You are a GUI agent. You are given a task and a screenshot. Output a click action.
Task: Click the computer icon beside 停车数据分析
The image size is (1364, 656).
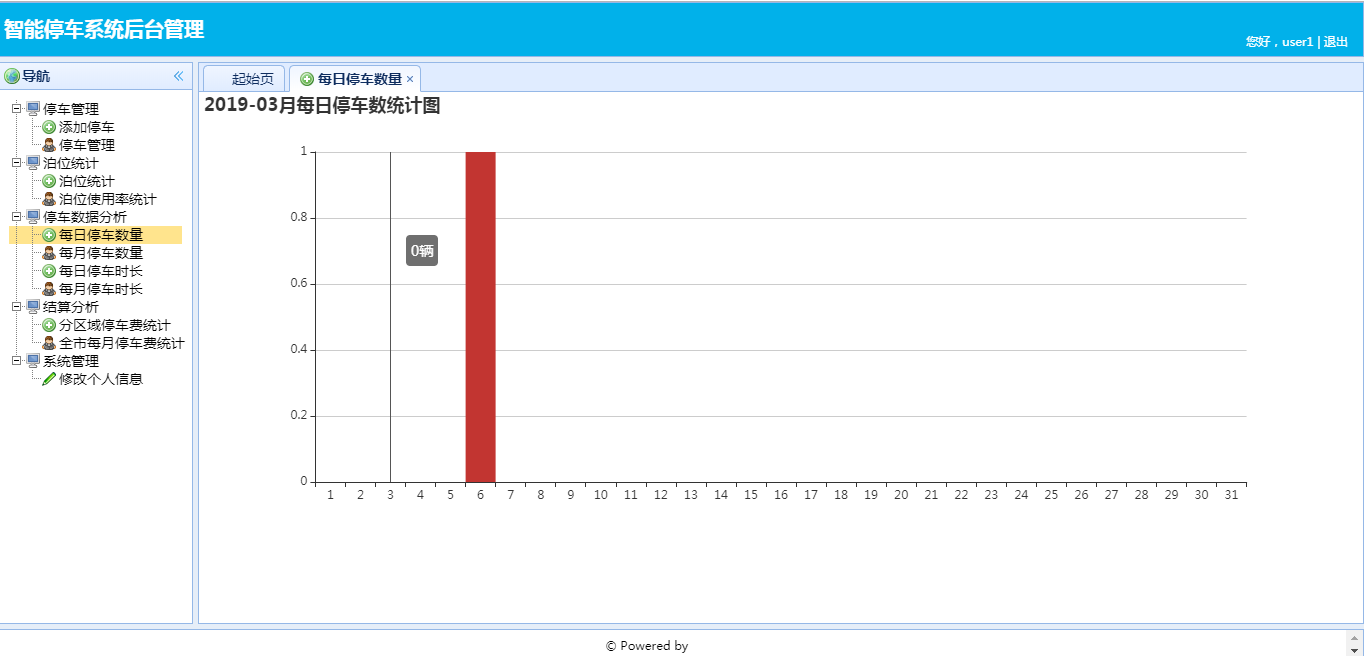33,217
